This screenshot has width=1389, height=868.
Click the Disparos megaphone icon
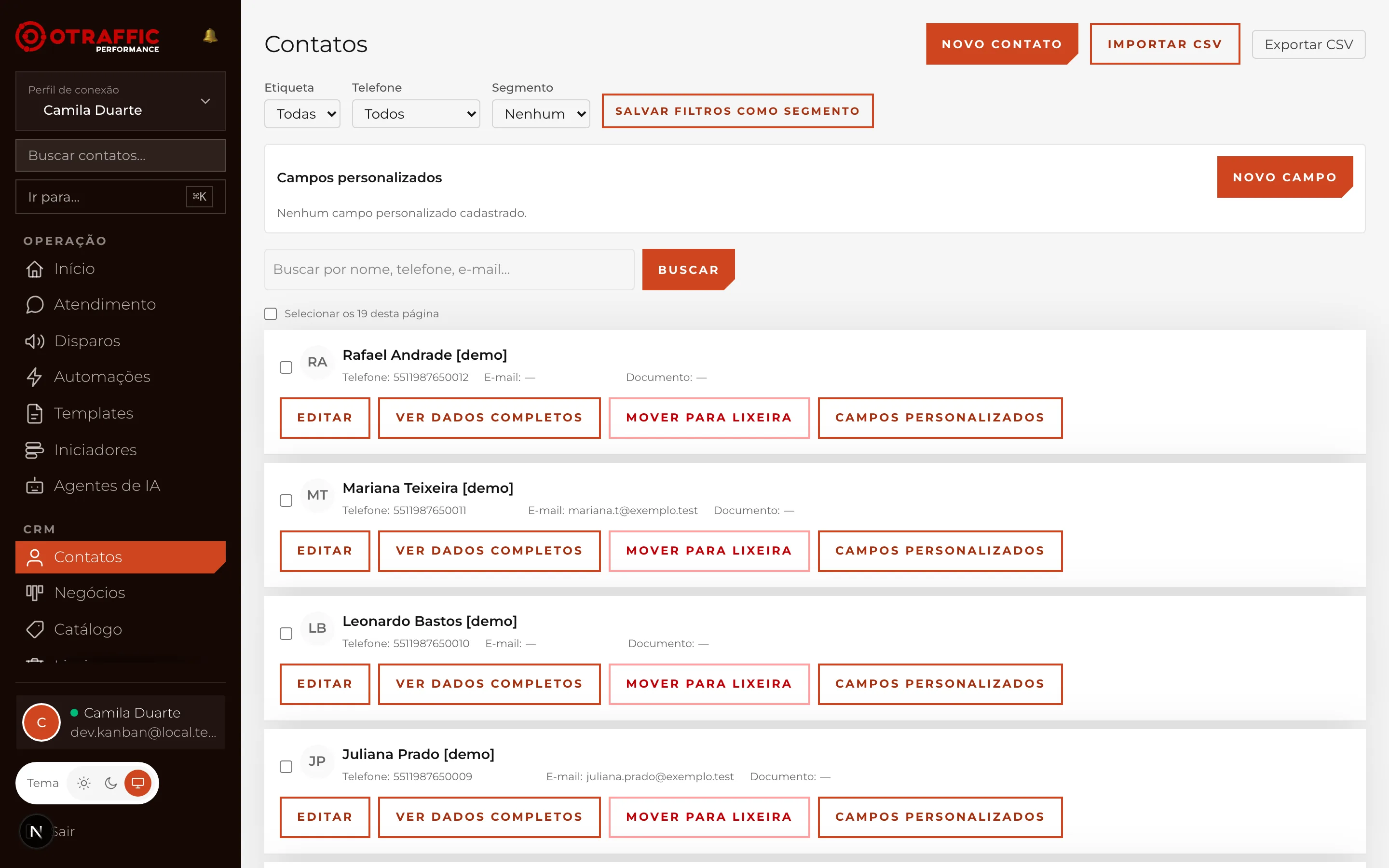[x=34, y=341]
